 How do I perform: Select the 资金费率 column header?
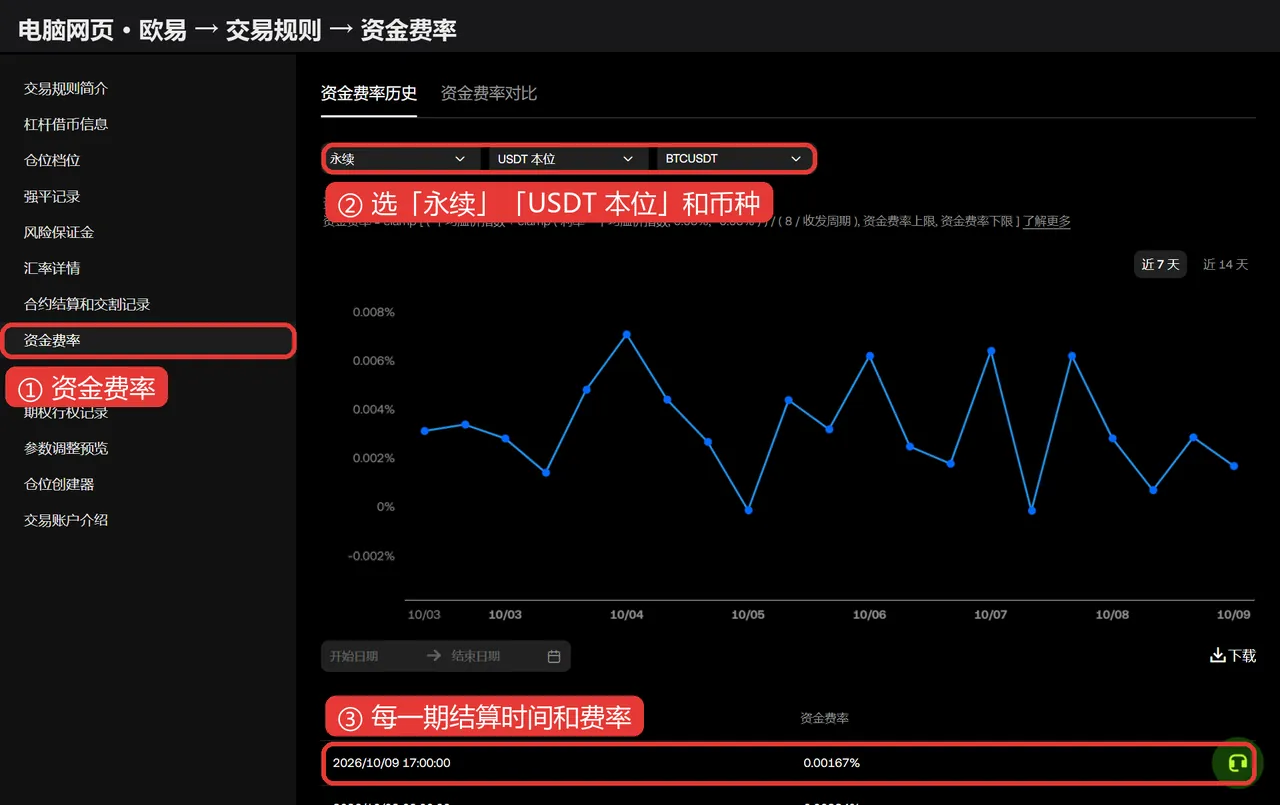point(825,718)
